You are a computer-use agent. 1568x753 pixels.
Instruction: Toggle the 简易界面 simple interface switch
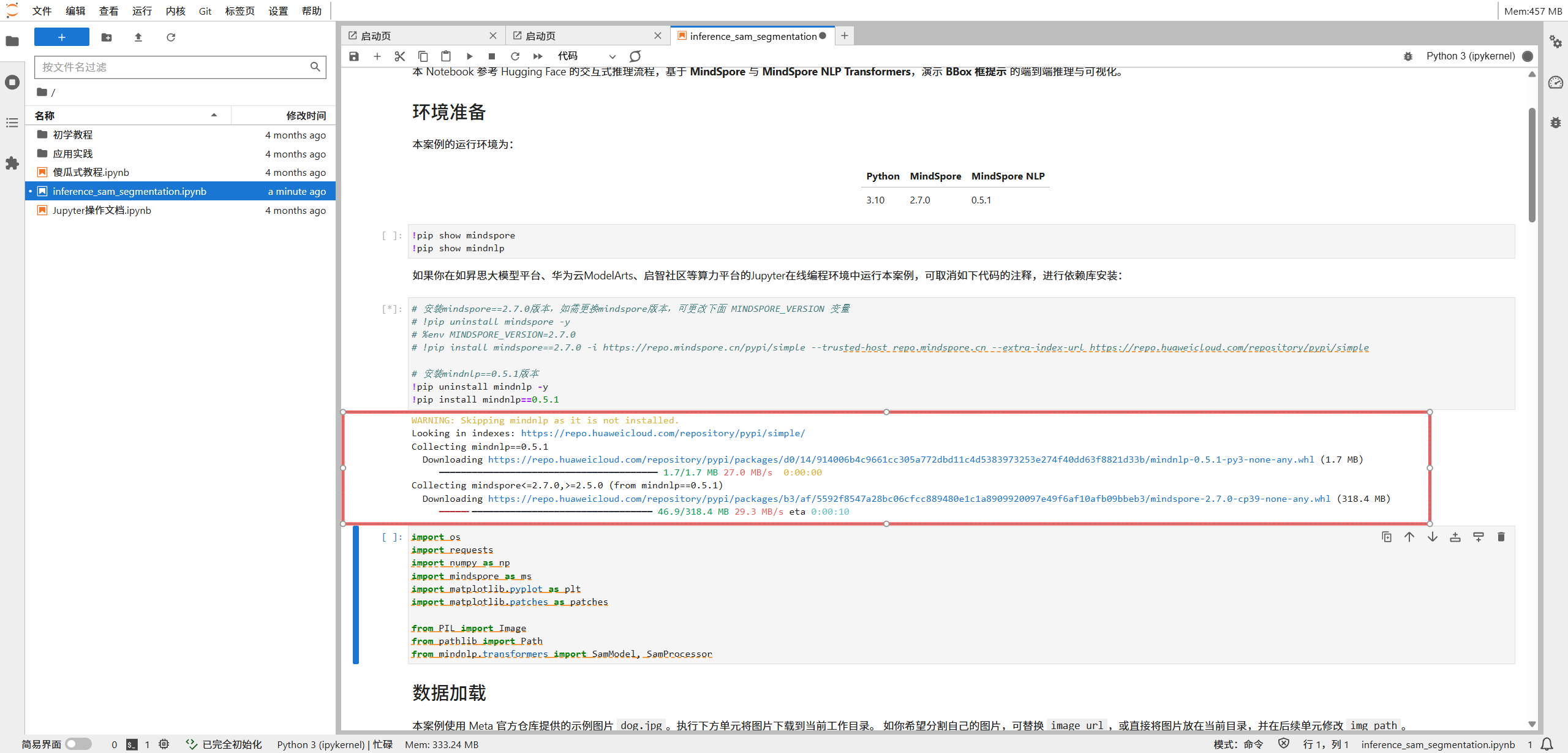pos(78,744)
